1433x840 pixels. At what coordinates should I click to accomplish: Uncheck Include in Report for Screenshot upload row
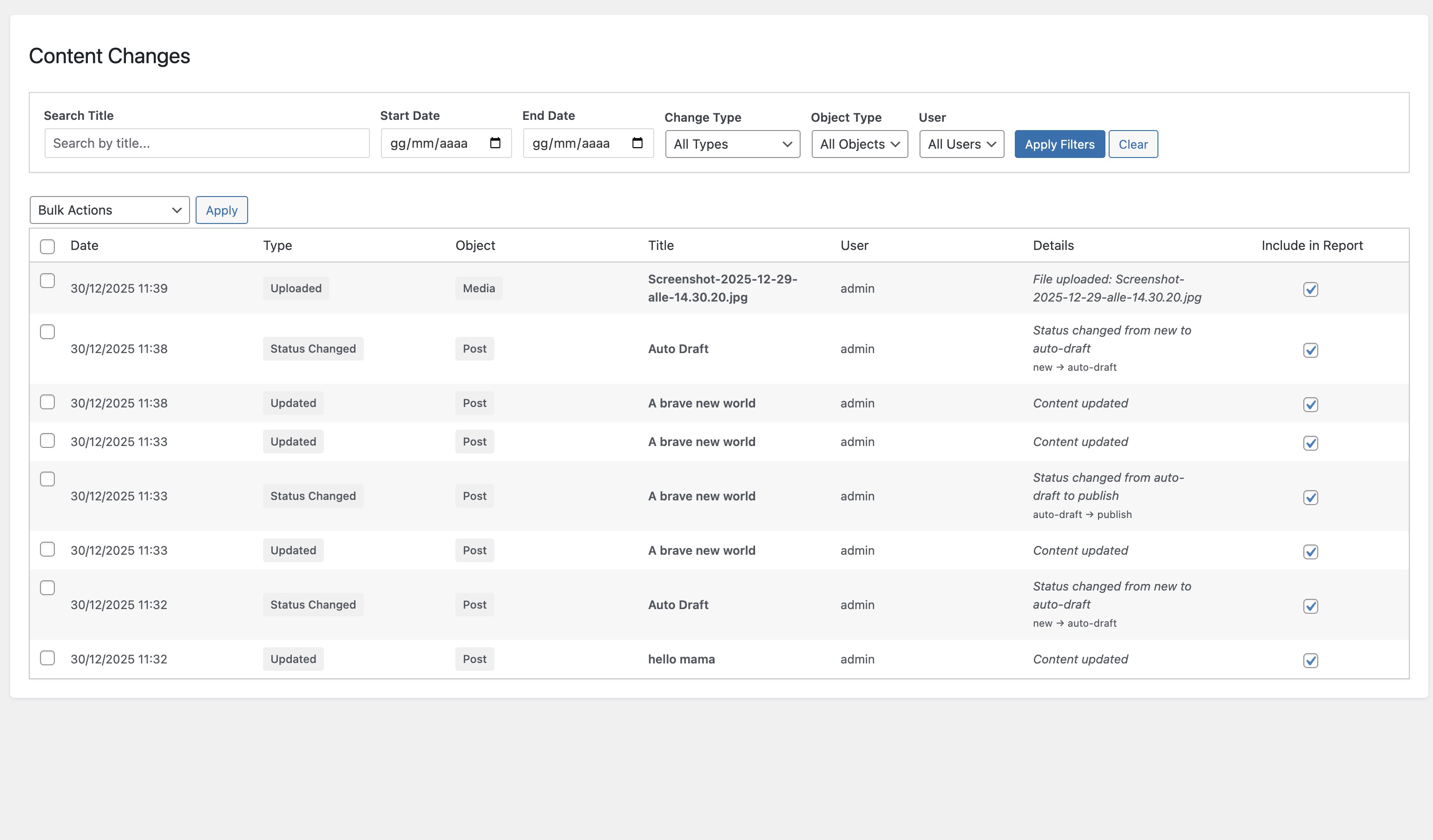(1310, 289)
